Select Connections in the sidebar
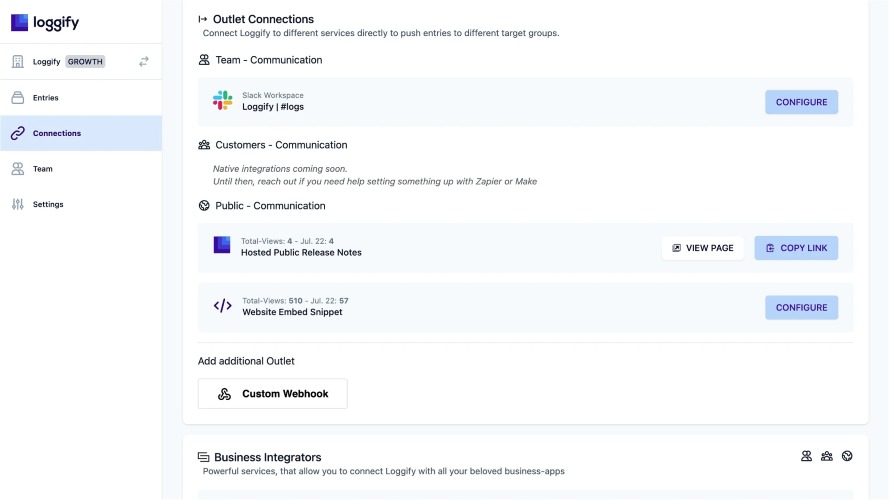Viewport: 889px width, 500px height. 57,133
